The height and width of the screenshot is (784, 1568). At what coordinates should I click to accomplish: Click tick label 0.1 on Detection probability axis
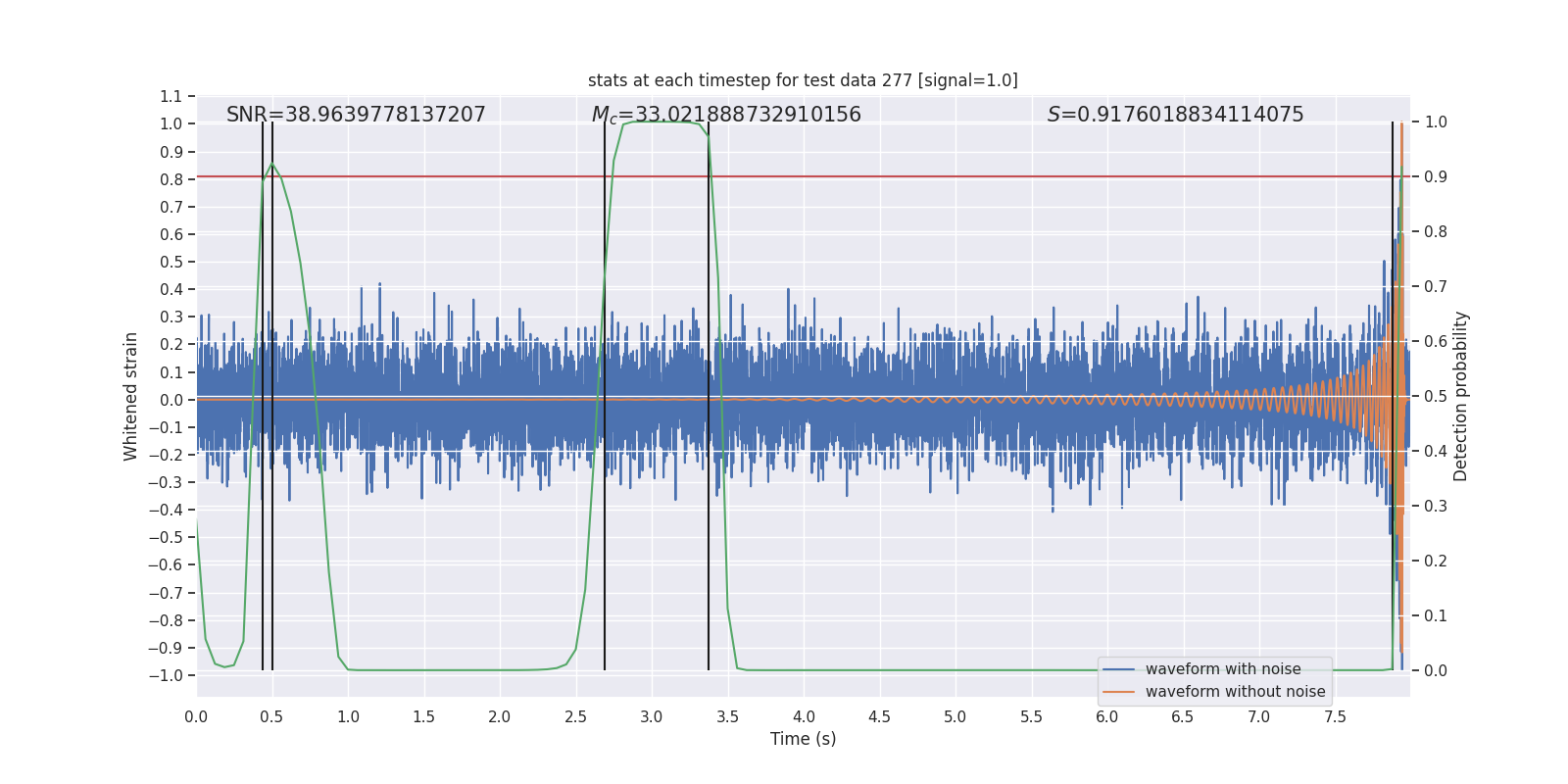[1436, 616]
